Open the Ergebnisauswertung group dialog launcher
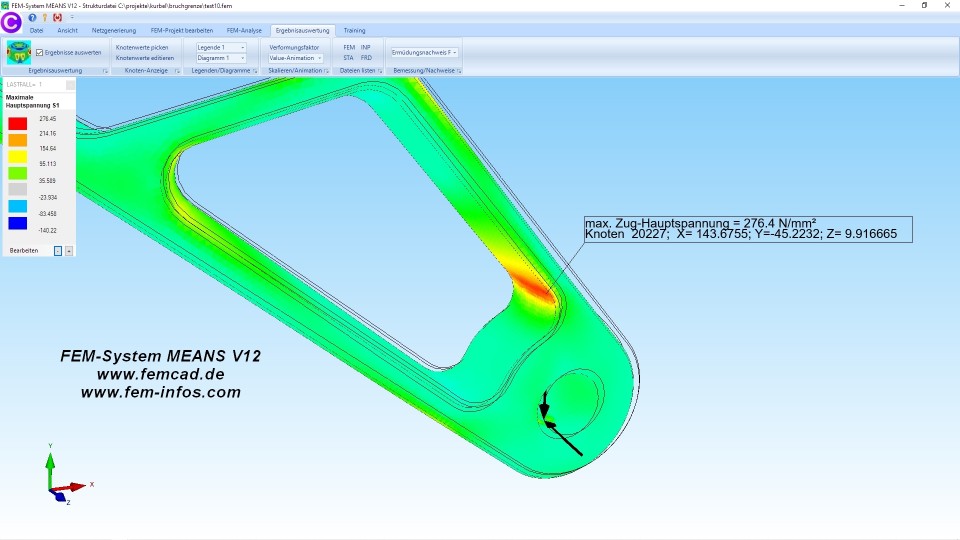 point(105,71)
